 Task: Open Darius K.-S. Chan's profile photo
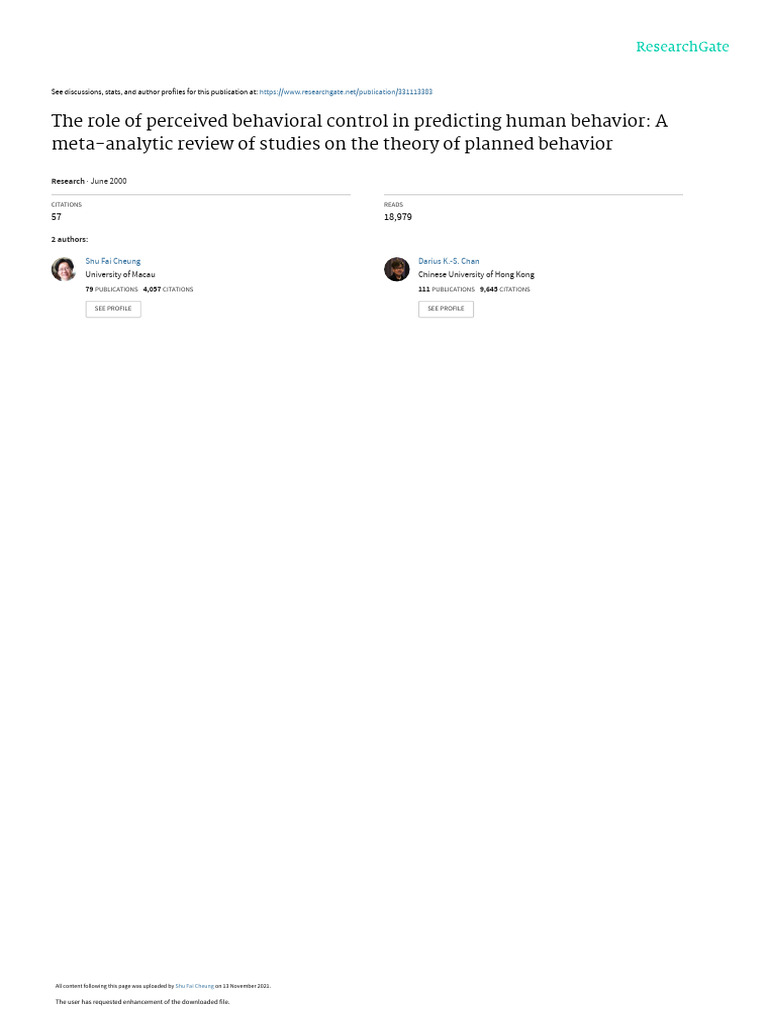[396, 269]
